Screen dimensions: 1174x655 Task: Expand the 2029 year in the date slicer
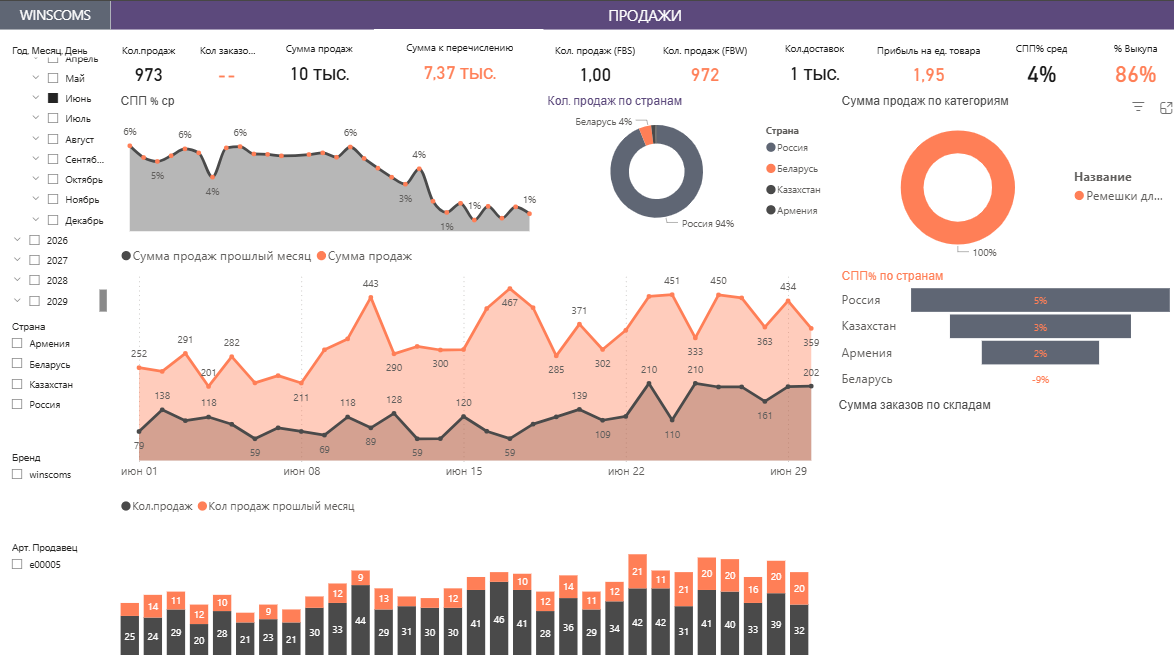coord(17,301)
